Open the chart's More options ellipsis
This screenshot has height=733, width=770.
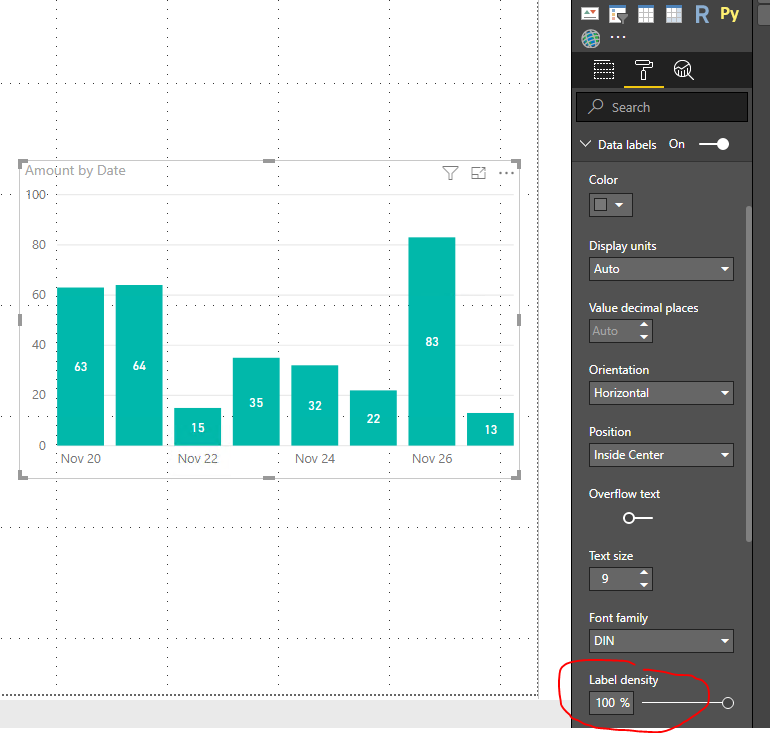[x=506, y=173]
